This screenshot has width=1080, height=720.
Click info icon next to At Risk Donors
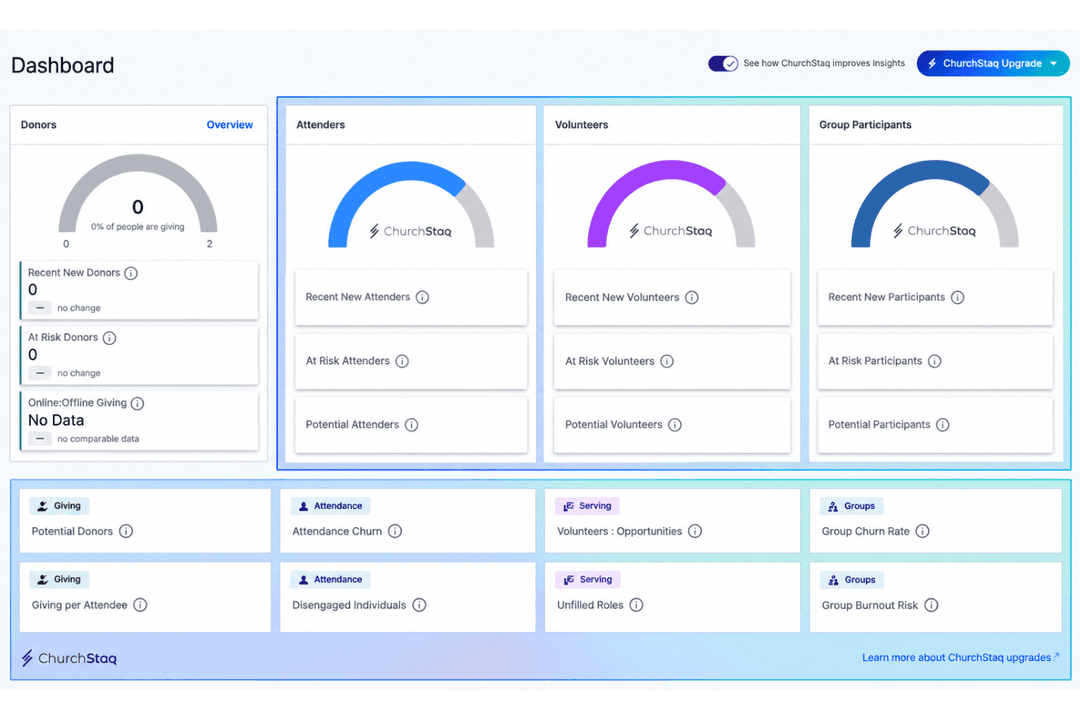pyautogui.click(x=110, y=338)
